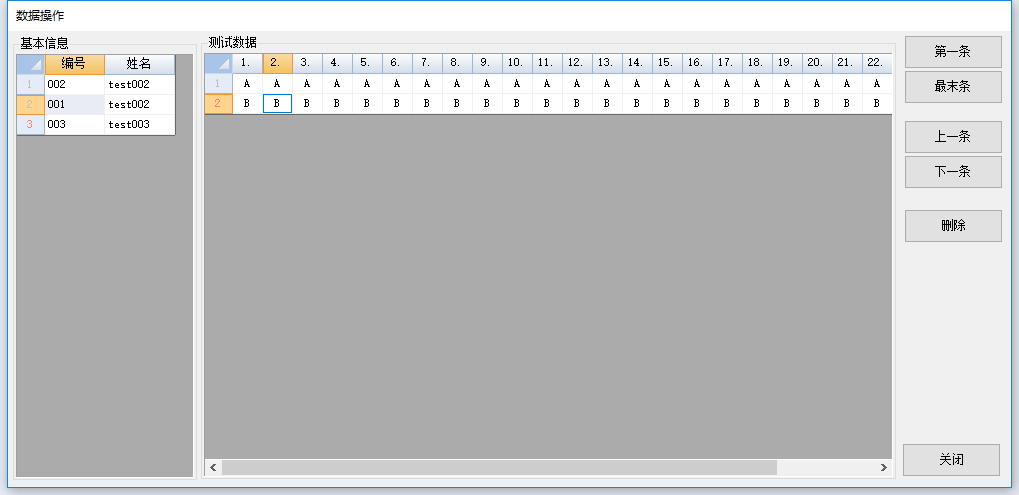Jump to last record with 最末条
1019x495 pixels.
(953, 87)
